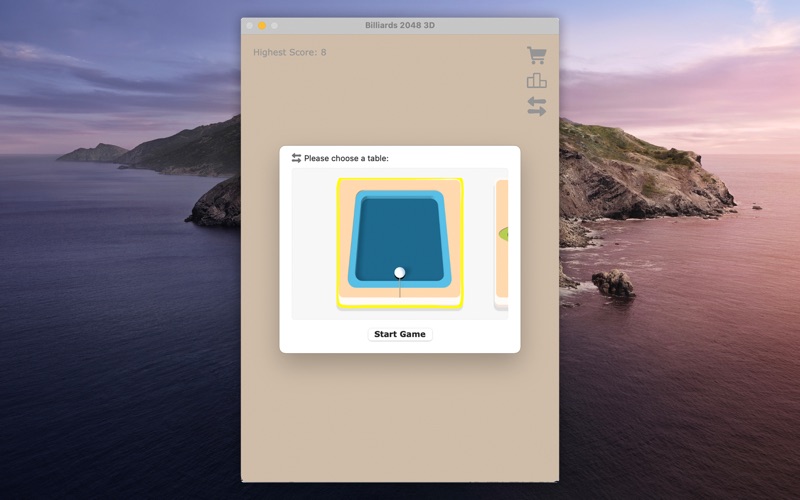Open the leaderboard podium icon

(537, 81)
